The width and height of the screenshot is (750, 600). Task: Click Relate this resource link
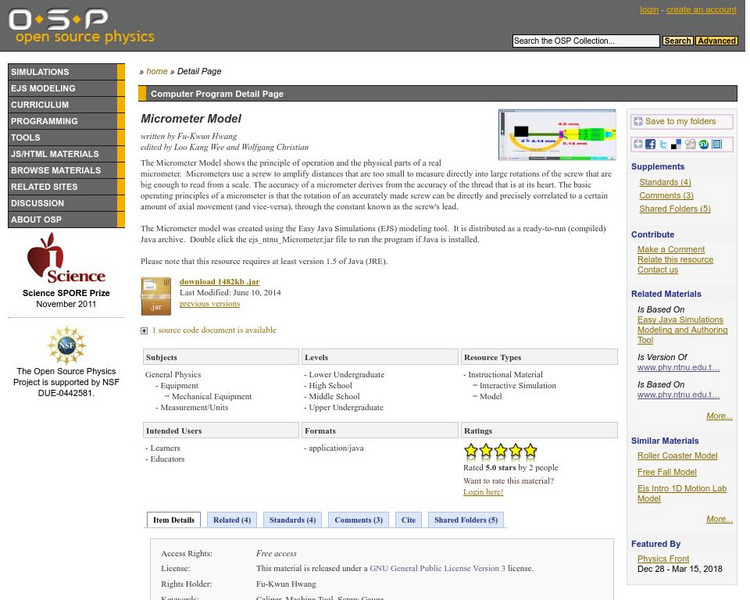(x=675, y=259)
